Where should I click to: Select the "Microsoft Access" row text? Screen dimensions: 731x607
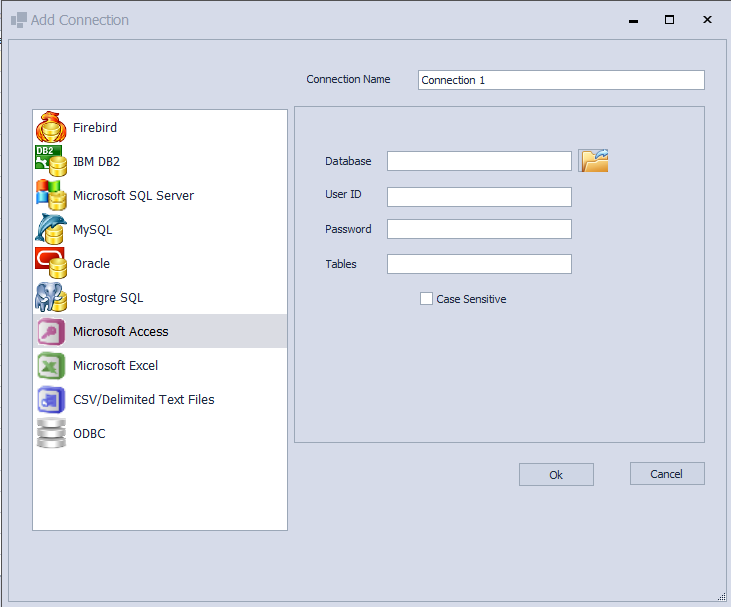(121, 331)
